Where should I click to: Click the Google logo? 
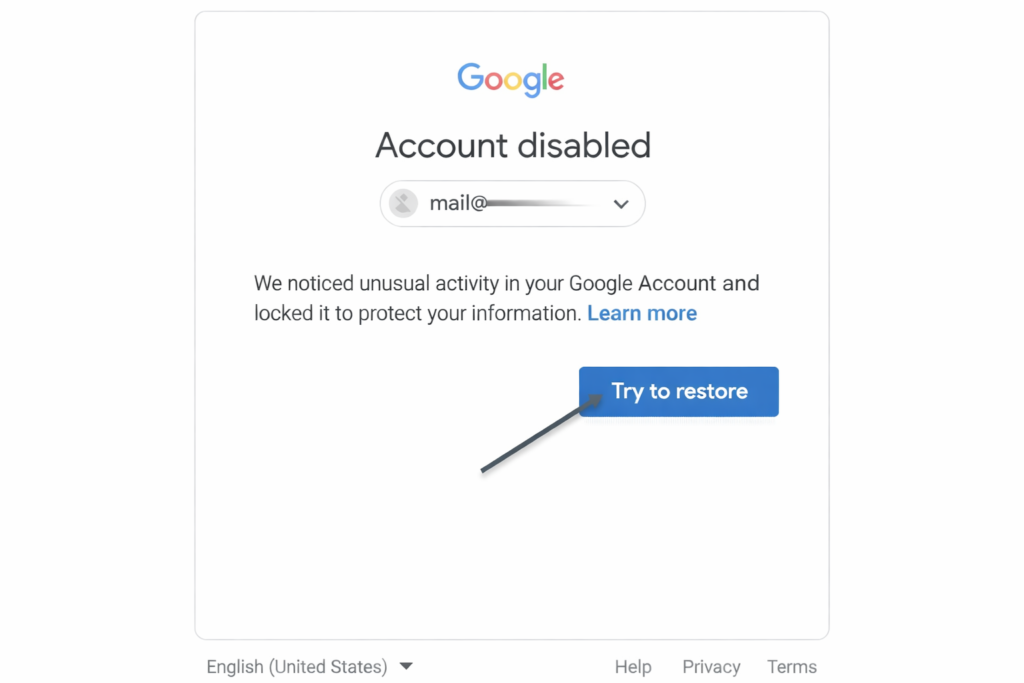coord(511,79)
